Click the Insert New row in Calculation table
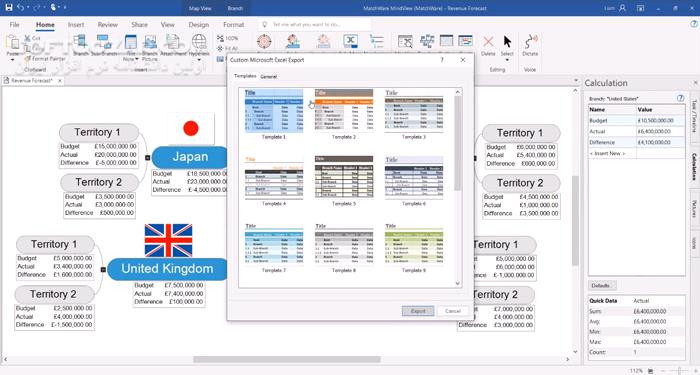 click(x=636, y=153)
